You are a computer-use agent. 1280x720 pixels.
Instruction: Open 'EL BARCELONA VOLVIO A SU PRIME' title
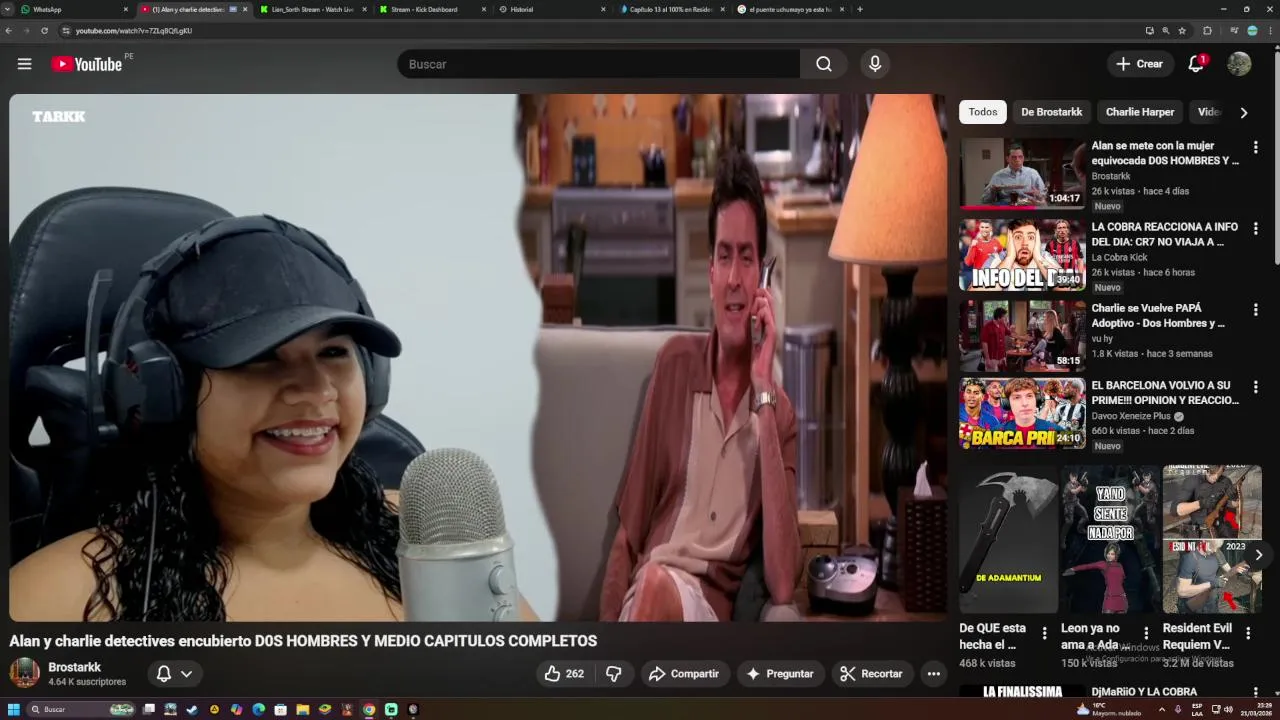1165,393
